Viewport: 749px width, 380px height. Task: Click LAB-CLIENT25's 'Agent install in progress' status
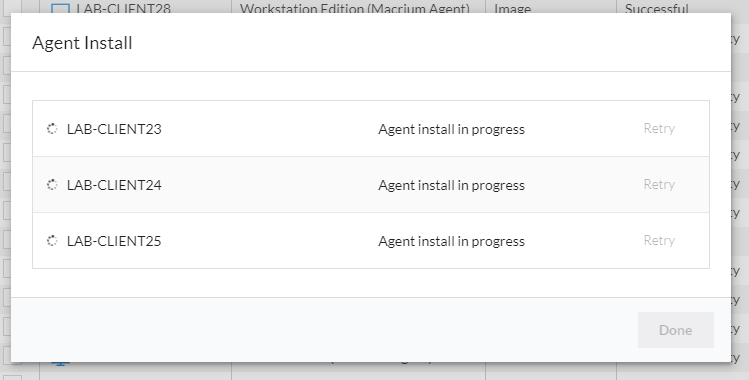tap(451, 242)
